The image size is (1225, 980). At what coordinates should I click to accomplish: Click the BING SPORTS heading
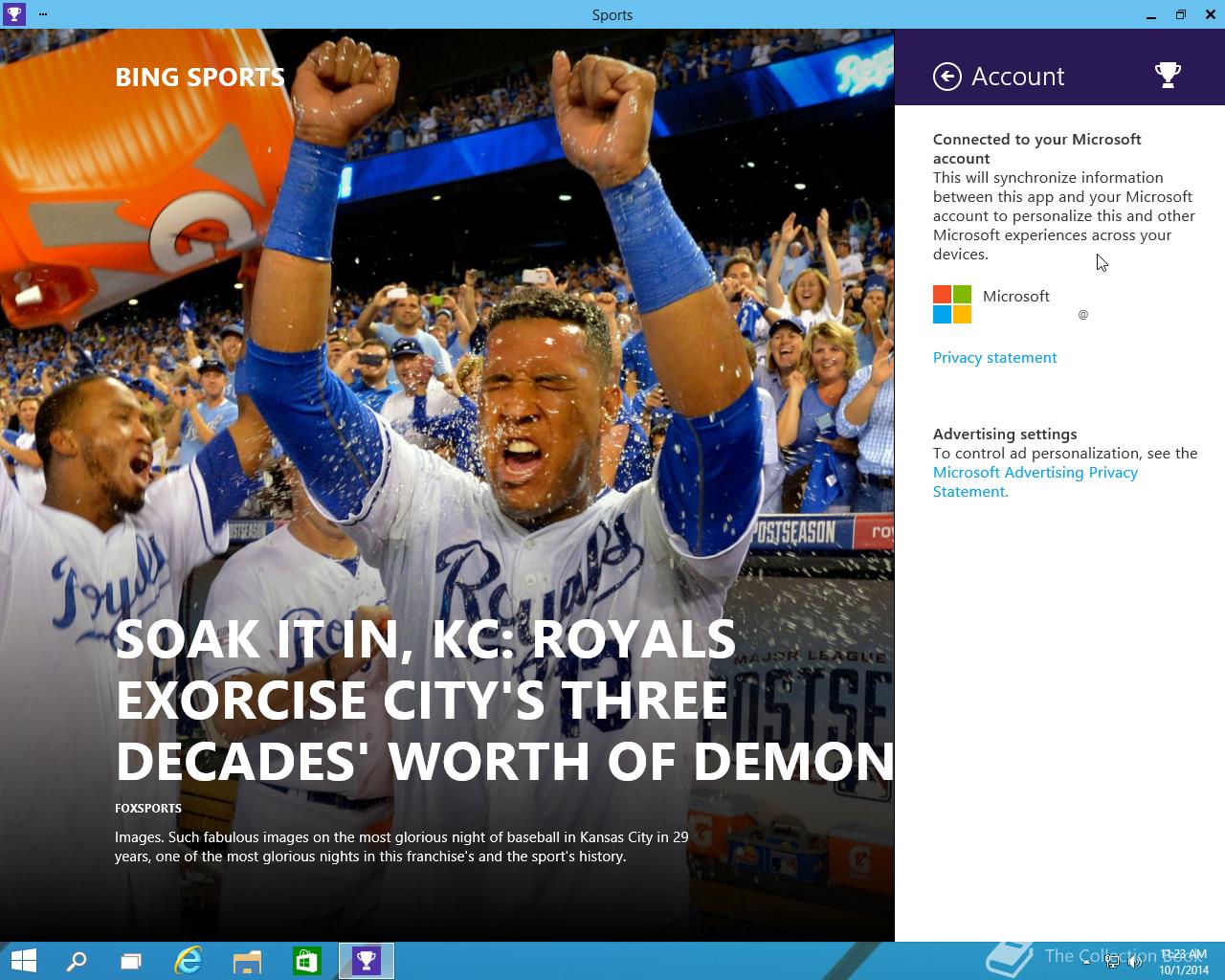point(200,78)
